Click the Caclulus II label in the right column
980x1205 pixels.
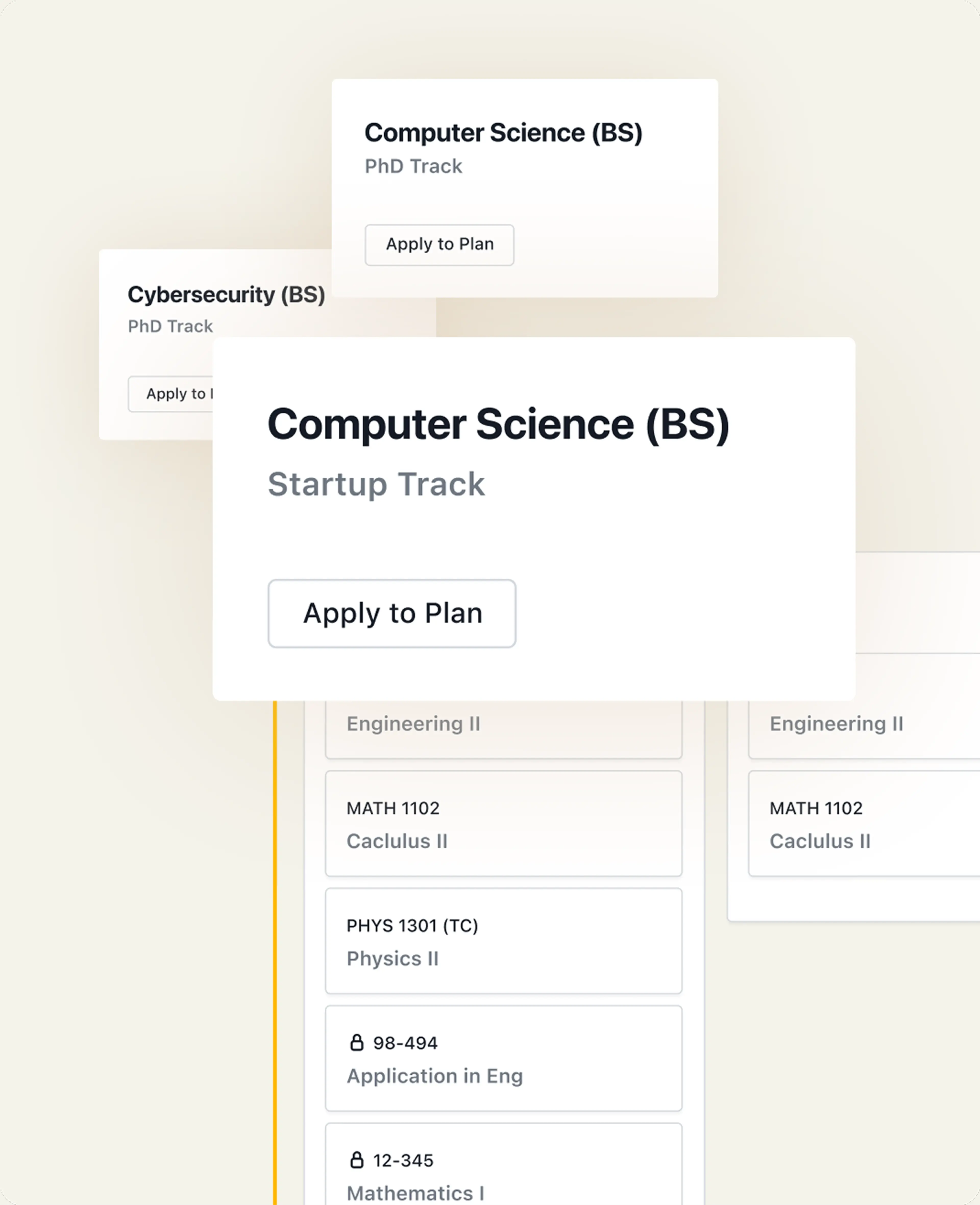820,841
